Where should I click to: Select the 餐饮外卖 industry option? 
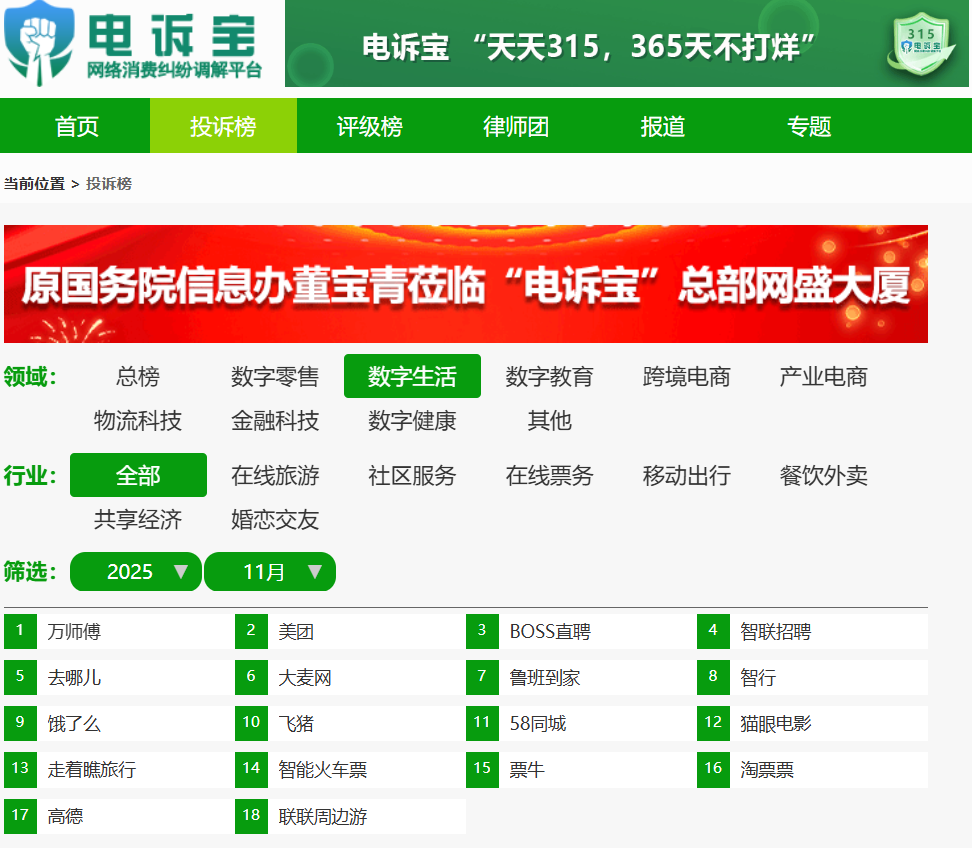(x=823, y=476)
